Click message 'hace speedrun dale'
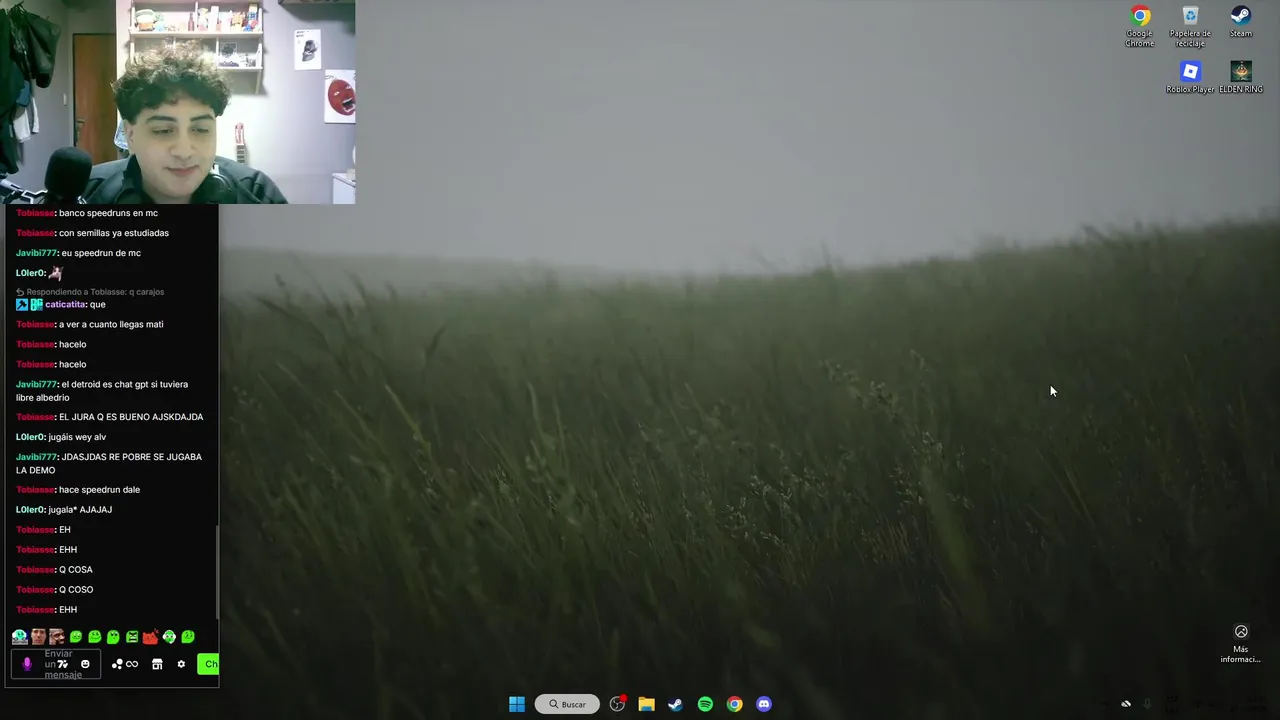1280x720 pixels. pos(99,490)
